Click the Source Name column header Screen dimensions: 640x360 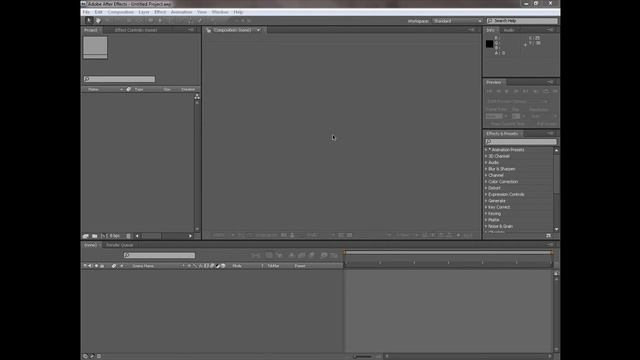(143, 266)
